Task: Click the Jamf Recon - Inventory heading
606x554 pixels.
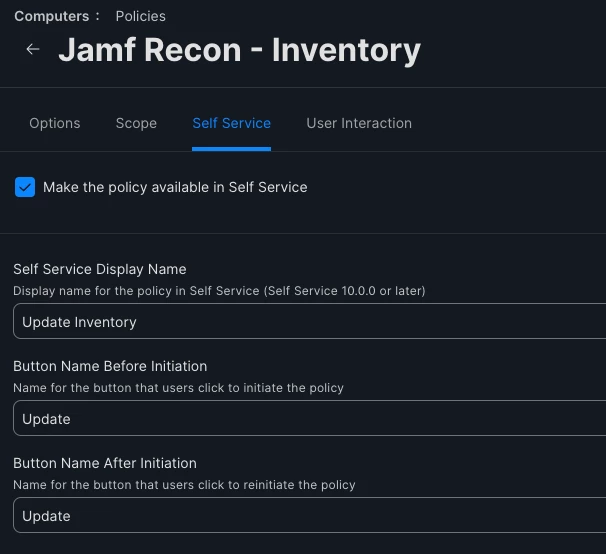Action: 240,50
